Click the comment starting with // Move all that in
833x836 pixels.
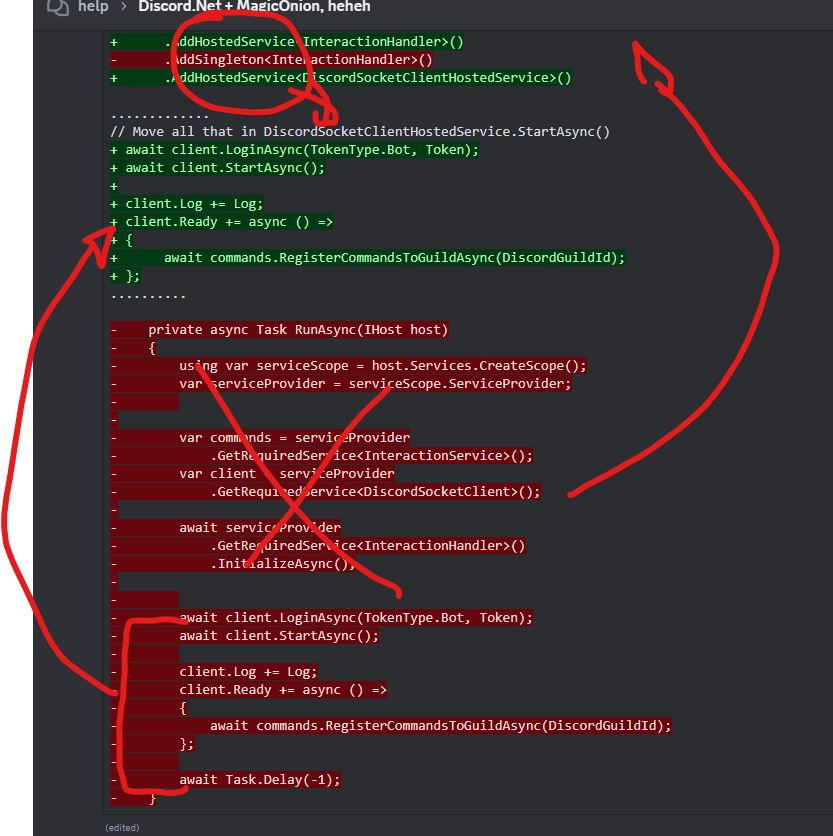click(x=360, y=132)
